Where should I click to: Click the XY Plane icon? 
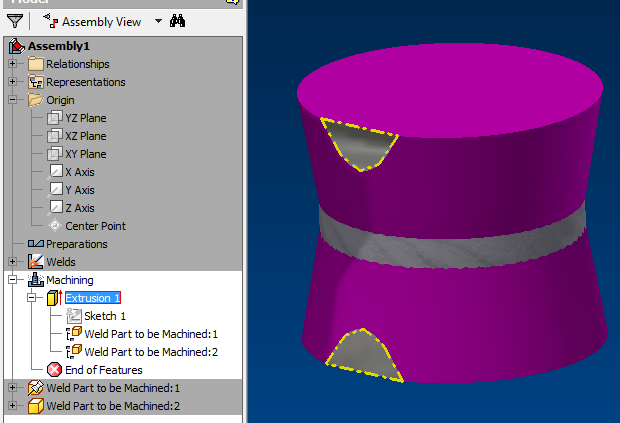55,154
